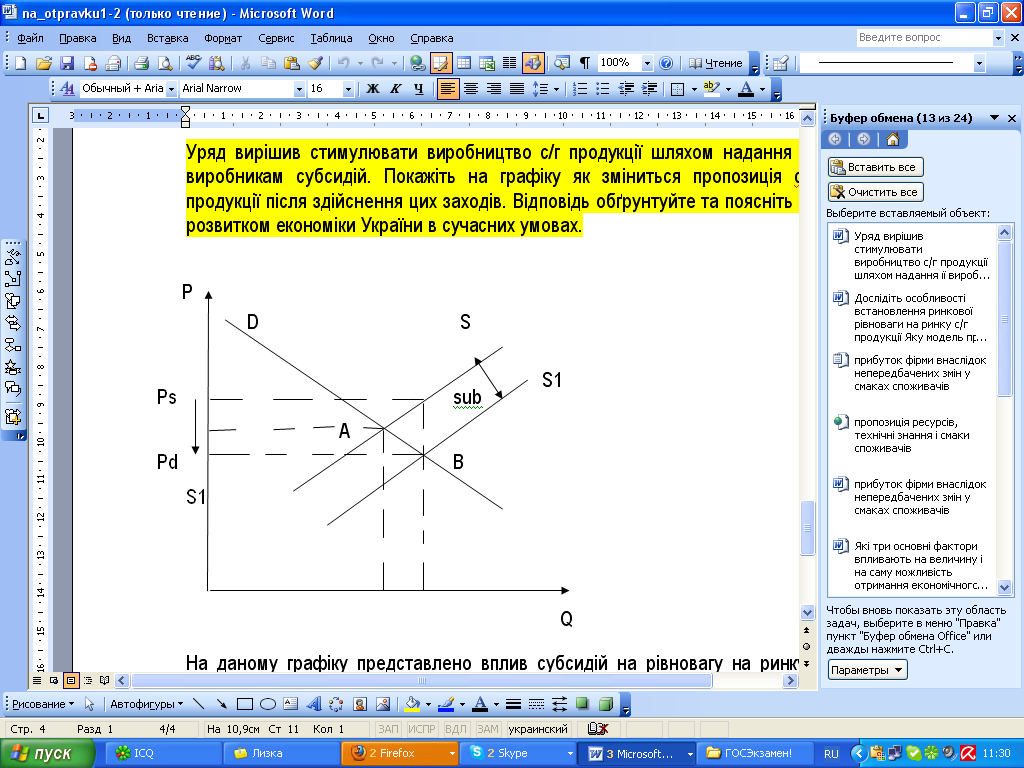Justify paragraph text alignment
Screen dimensions: 1024x768
pos(517,88)
